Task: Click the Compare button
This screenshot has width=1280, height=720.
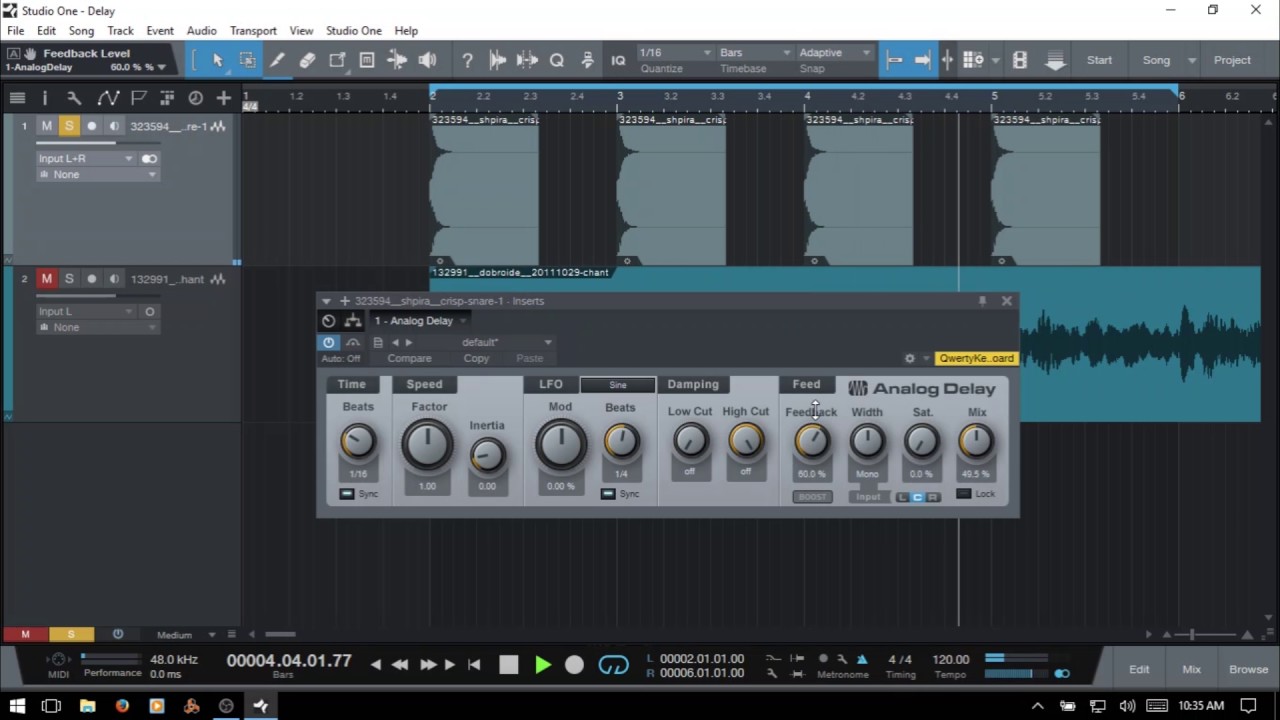Action: click(409, 358)
